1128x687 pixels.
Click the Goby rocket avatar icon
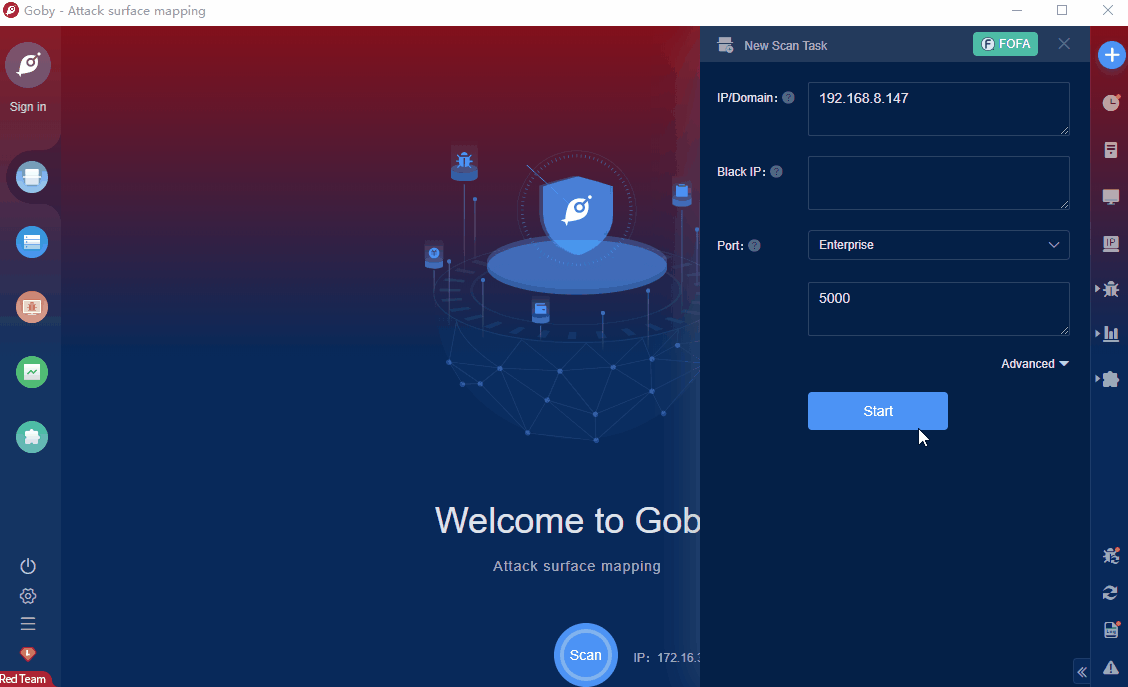[28, 65]
